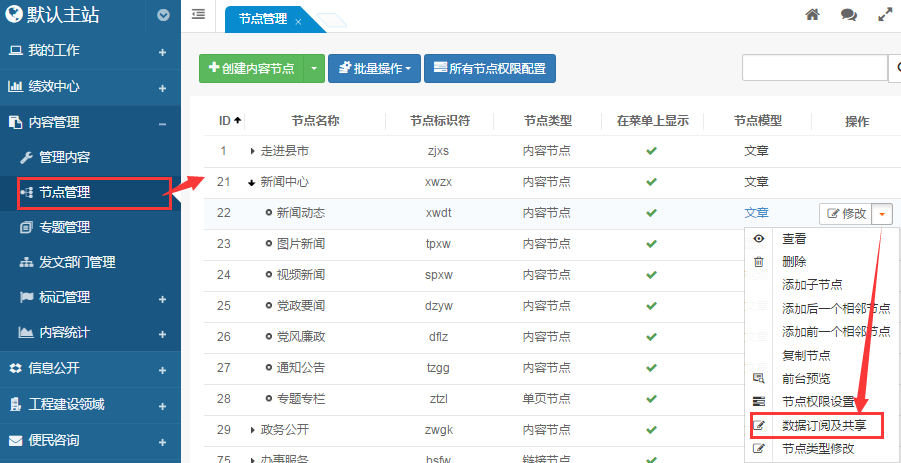Expand the 走进县市 tree node

253,152
